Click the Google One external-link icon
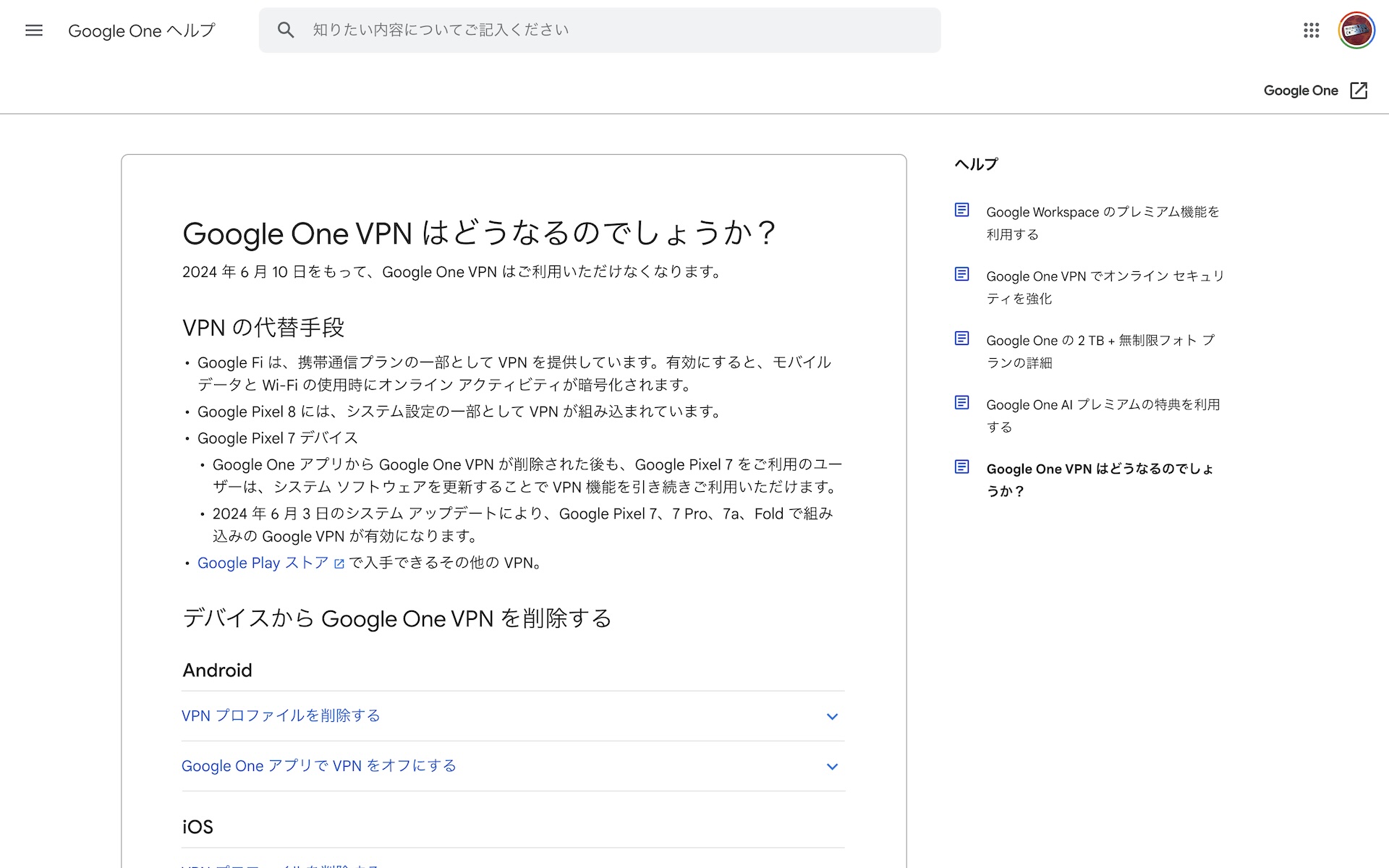Viewport: 1389px width, 868px height. pos(1359,90)
